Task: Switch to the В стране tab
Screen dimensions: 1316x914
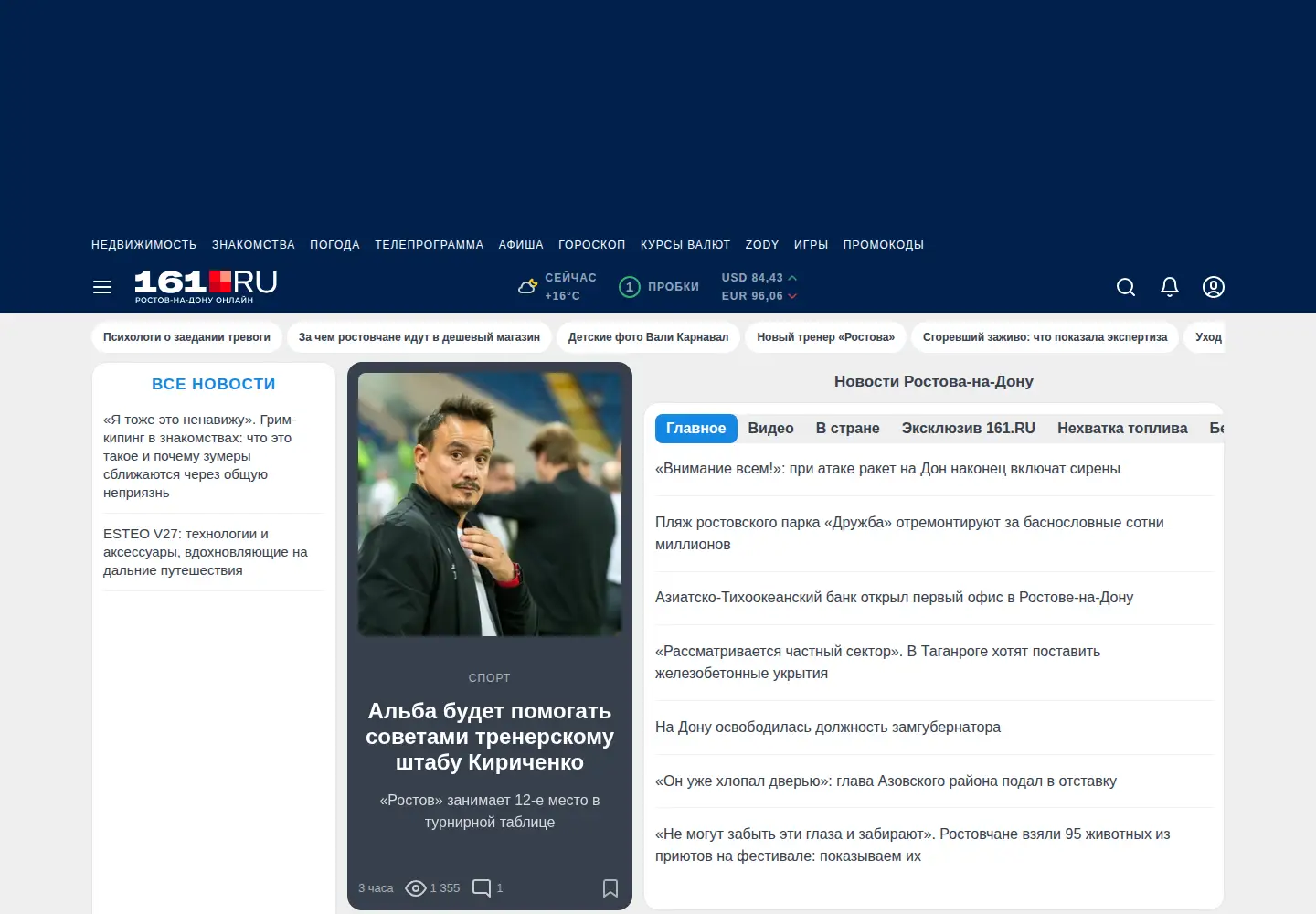Action: (848, 429)
